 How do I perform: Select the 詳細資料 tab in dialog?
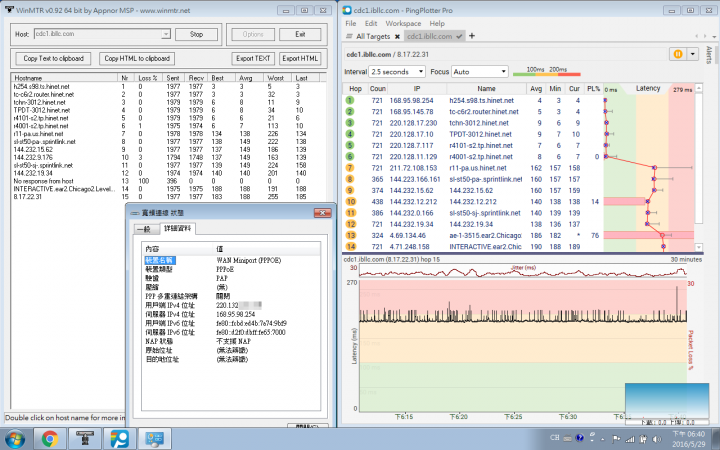(x=177, y=228)
